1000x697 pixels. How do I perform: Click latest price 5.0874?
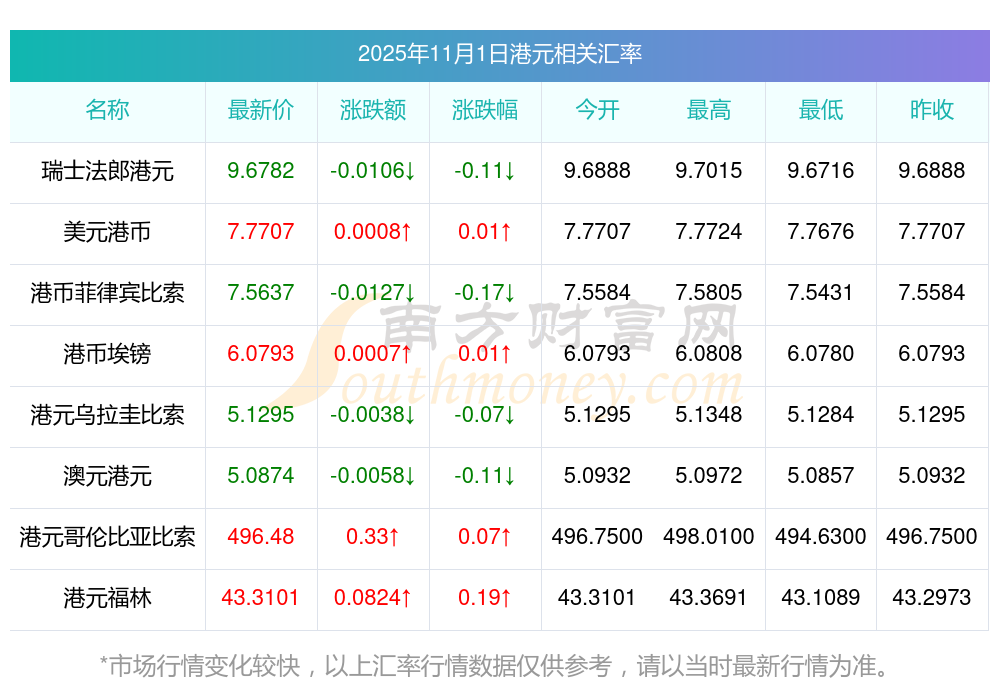coord(261,475)
